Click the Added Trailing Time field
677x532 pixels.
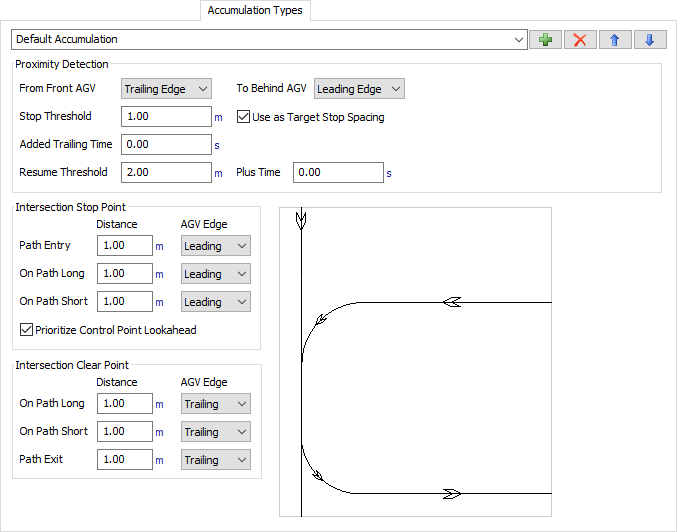click(165, 145)
